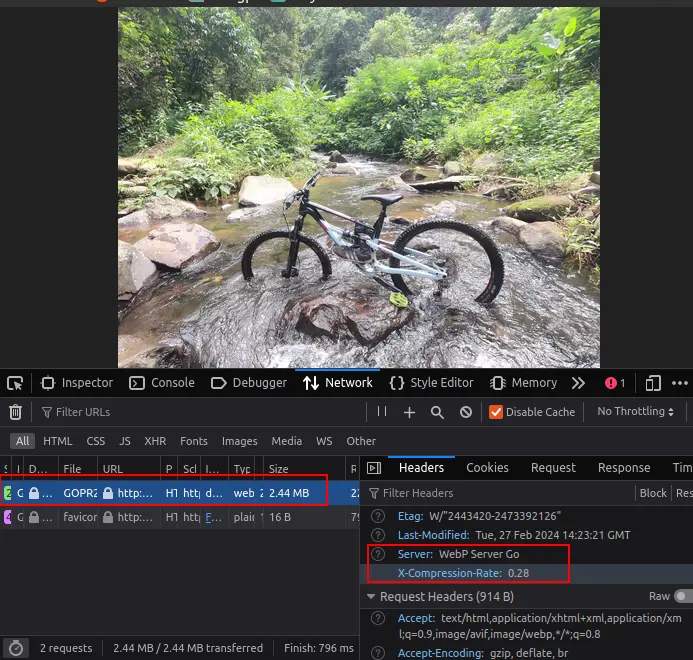Open help icon for Server header

click(378, 554)
